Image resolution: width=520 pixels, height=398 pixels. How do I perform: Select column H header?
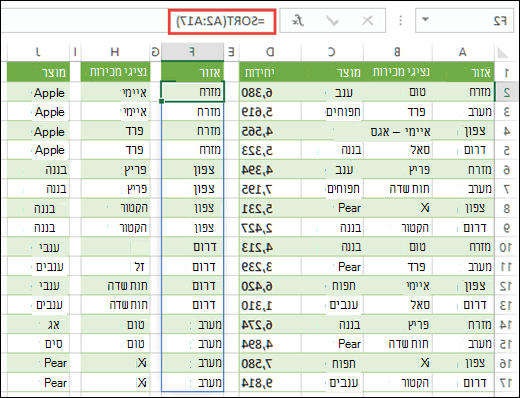[115, 52]
